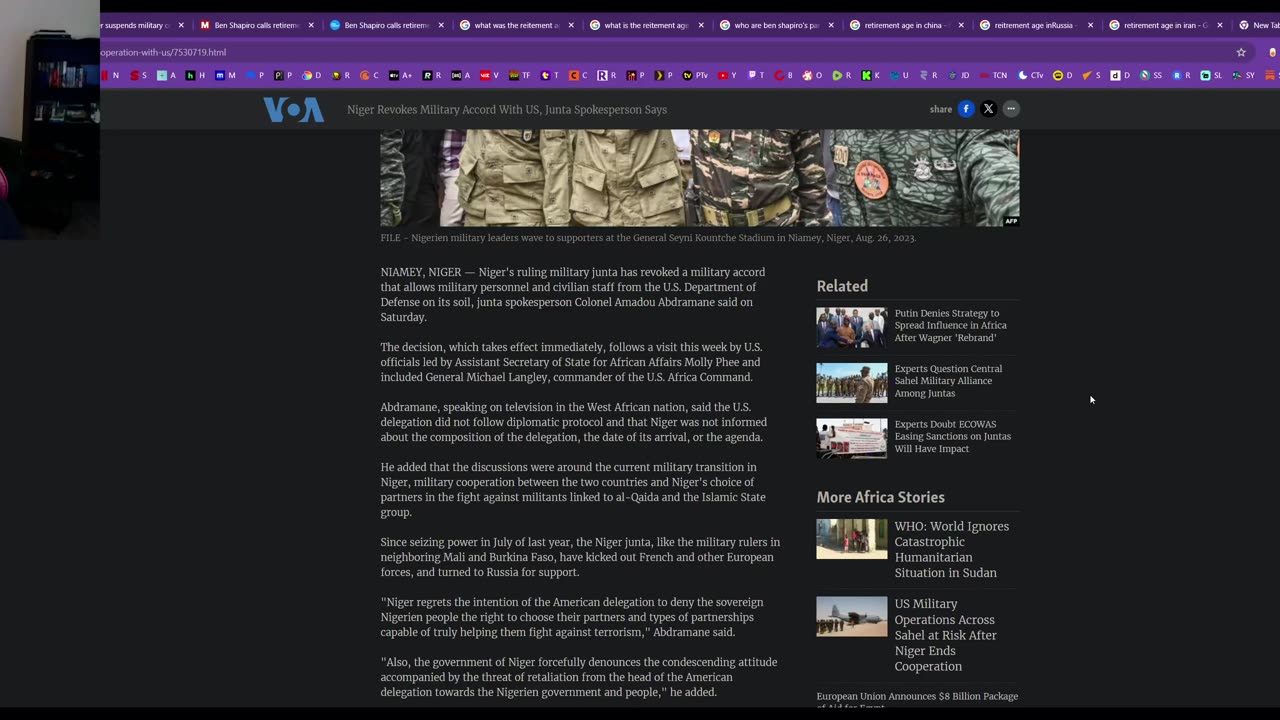Click thumbnail for Putin Wagner article

click(x=851, y=327)
